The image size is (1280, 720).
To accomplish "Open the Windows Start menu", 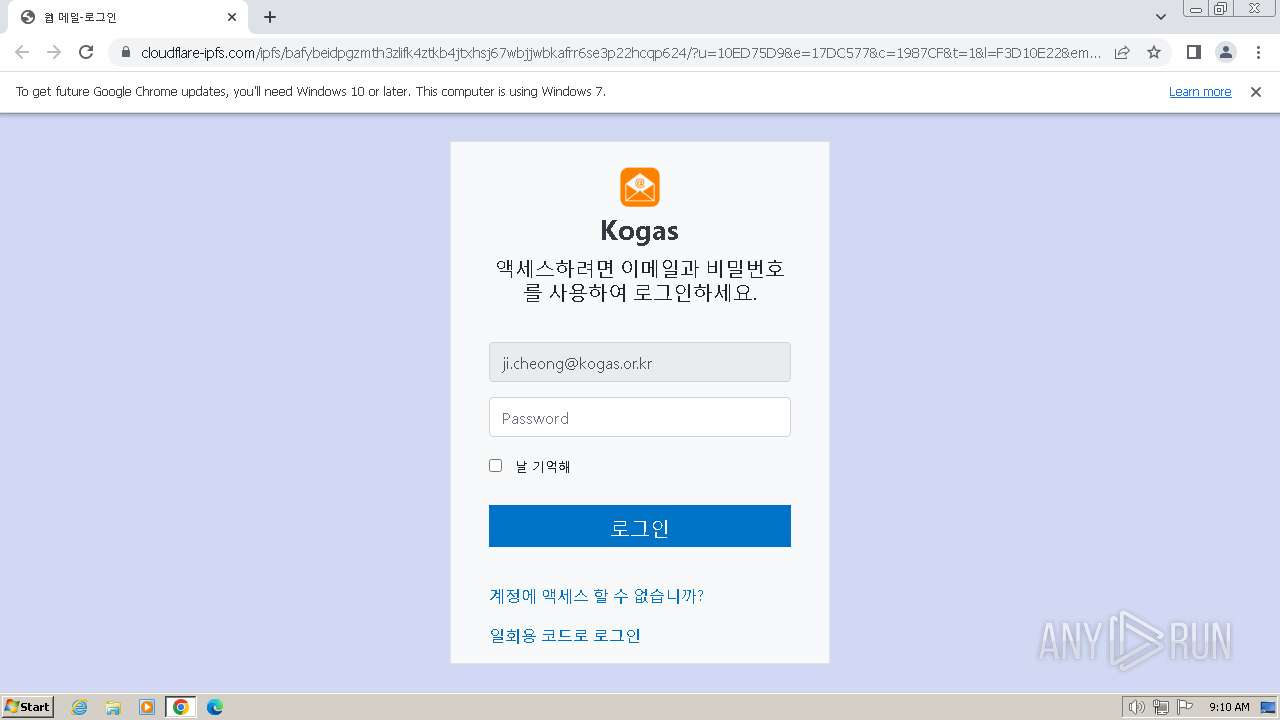I will click(28, 706).
